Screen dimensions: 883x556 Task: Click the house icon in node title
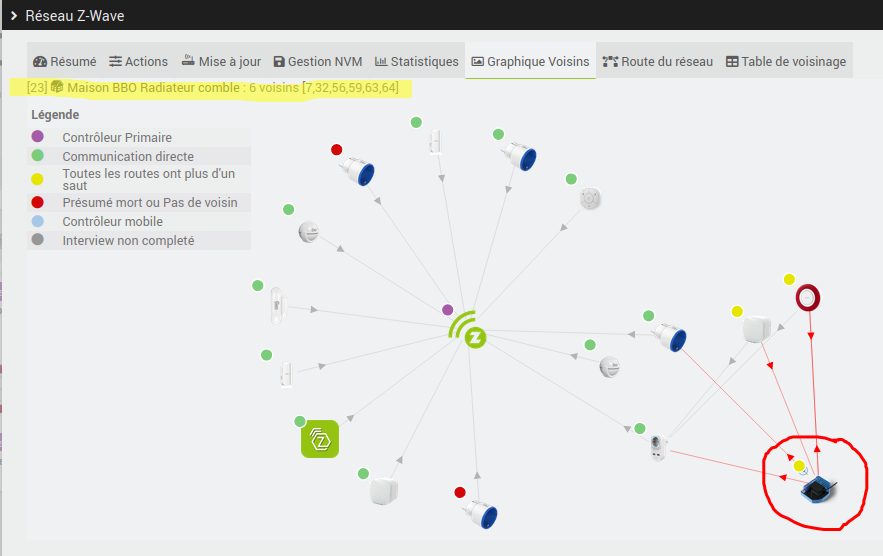pos(57,87)
